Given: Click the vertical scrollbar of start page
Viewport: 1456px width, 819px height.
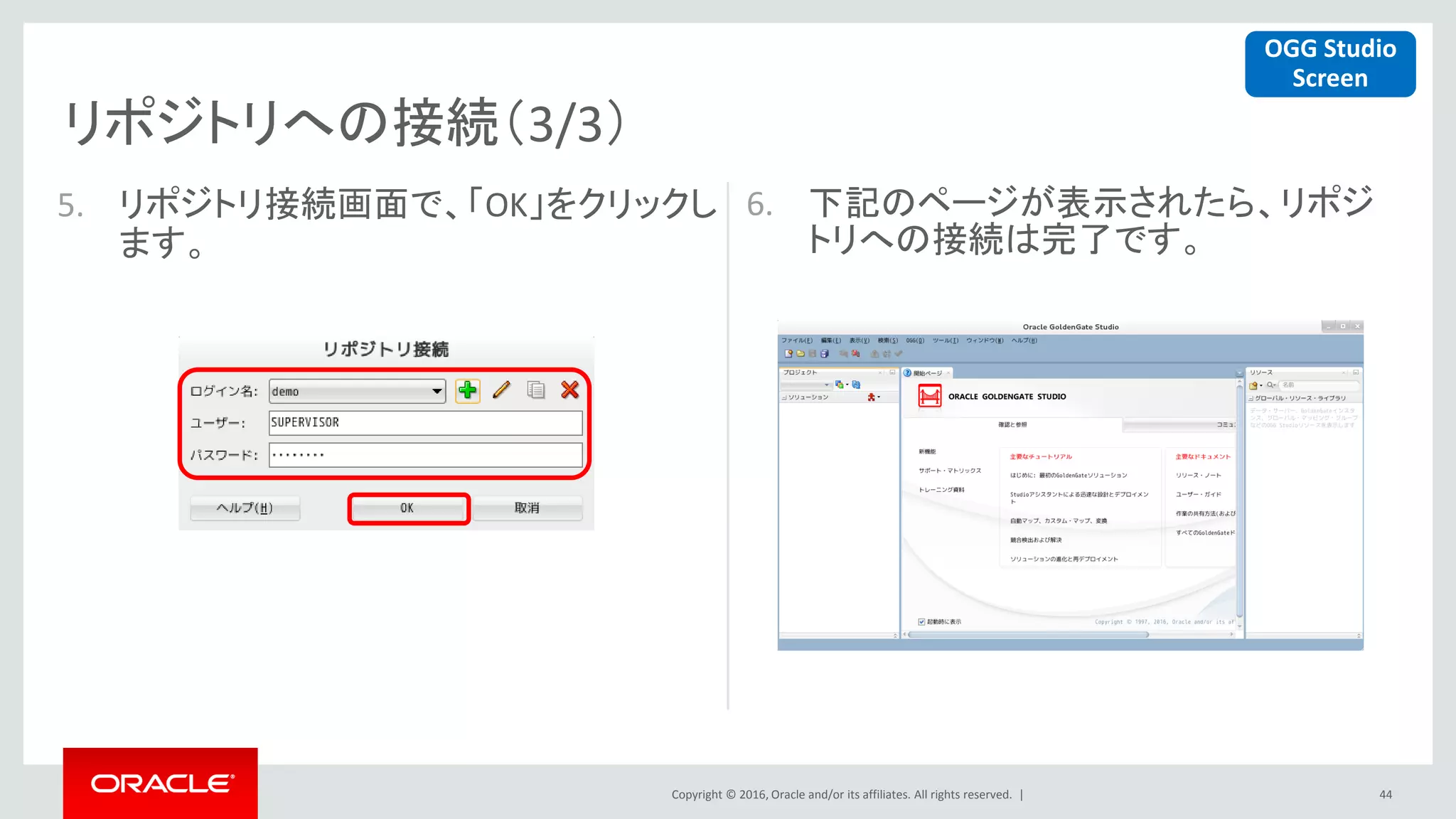Looking at the screenshot, I should point(1240,501).
